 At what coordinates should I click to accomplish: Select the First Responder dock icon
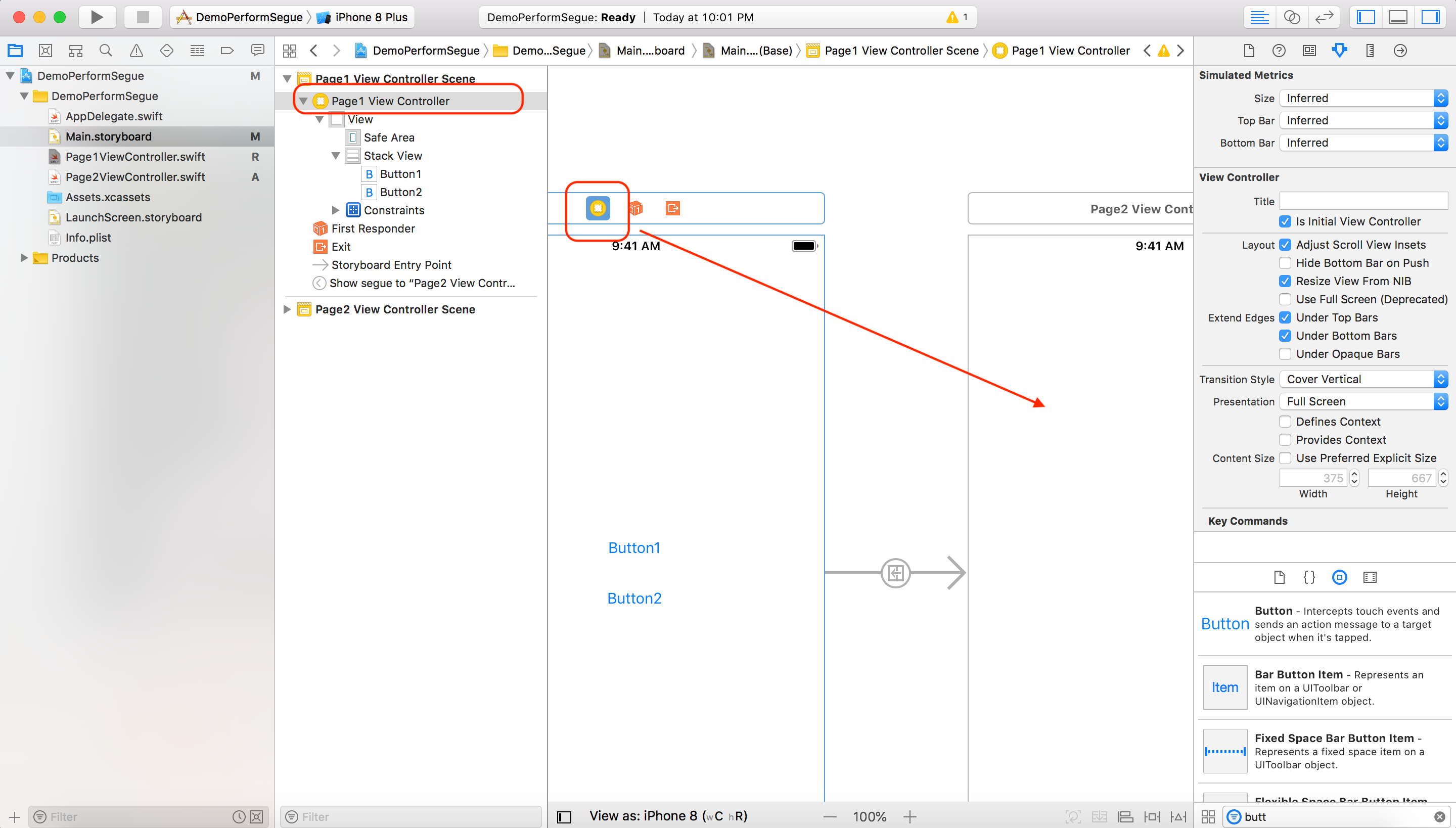coord(636,209)
